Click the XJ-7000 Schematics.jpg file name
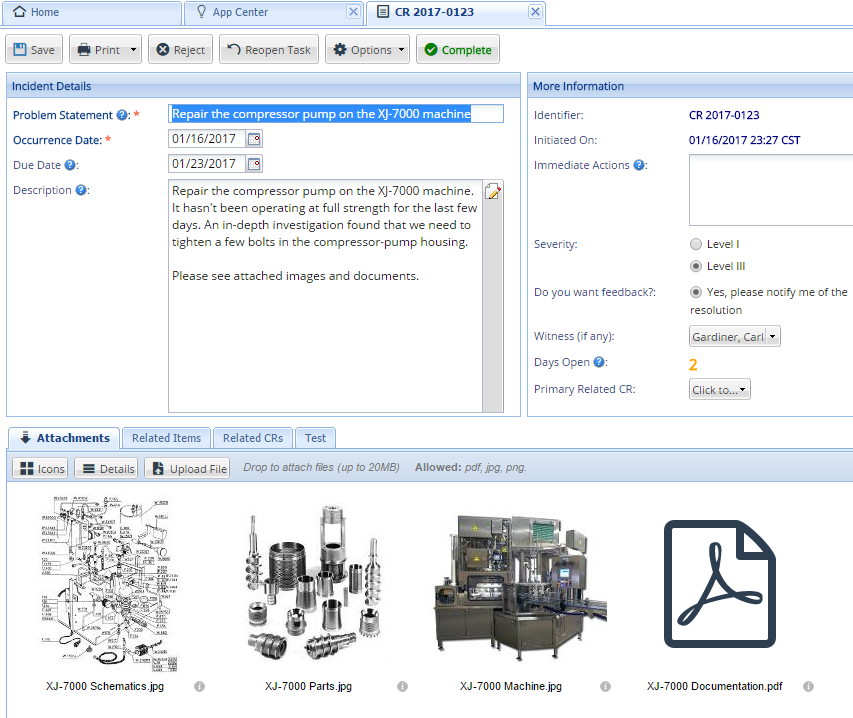The height and width of the screenshot is (718, 853). point(105,686)
